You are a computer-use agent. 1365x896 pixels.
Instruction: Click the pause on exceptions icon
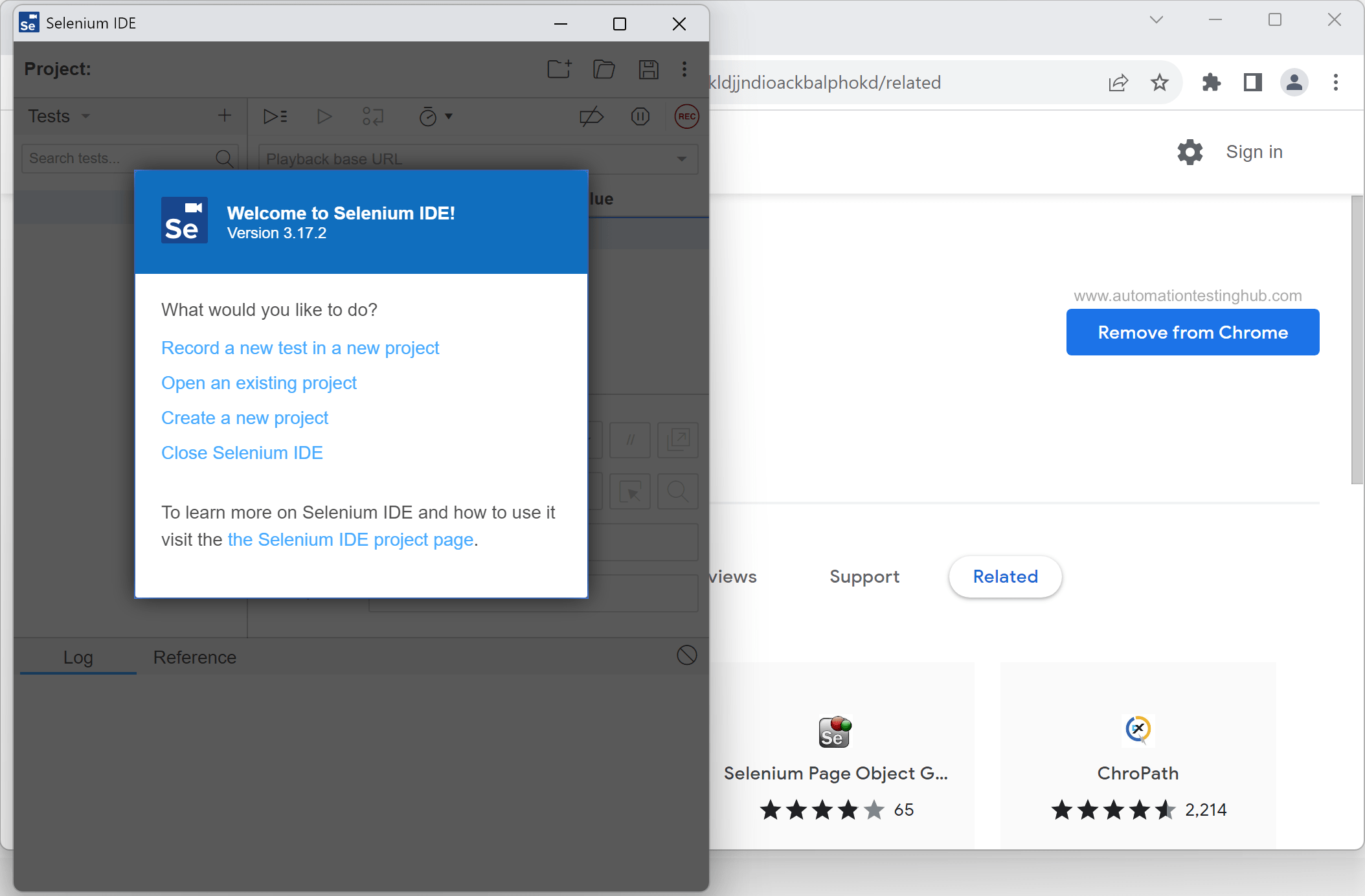point(640,117)
